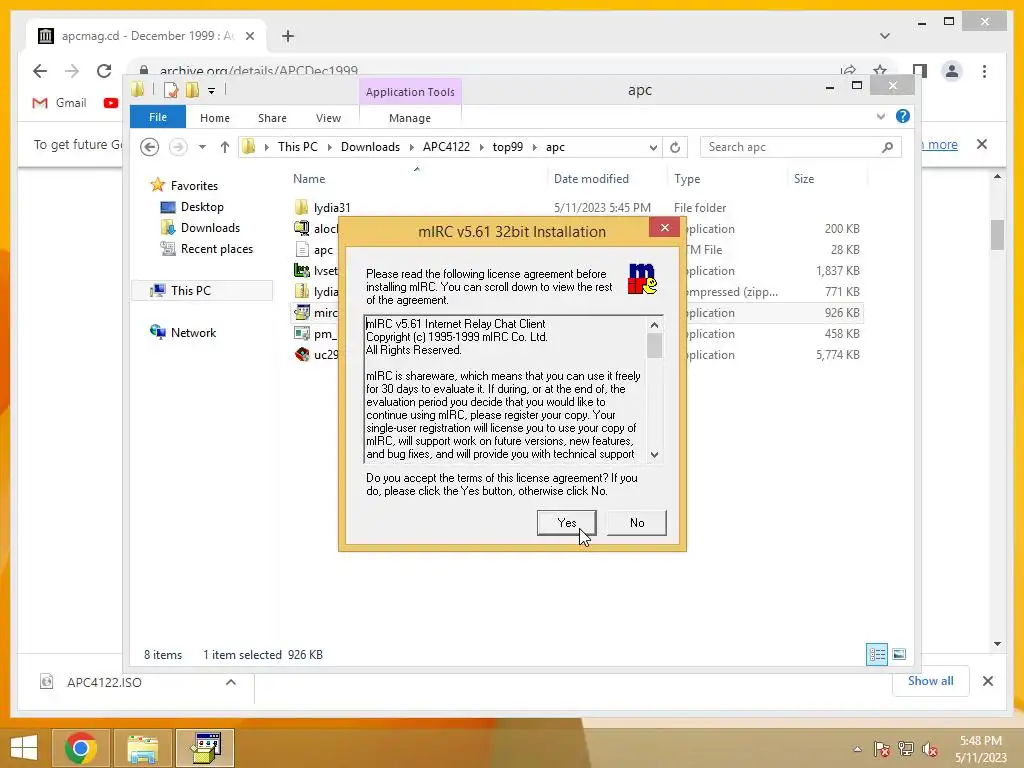This screenshot has height=768, width=1024.
Task: Switch to details view layout icon
Action: 876,654
